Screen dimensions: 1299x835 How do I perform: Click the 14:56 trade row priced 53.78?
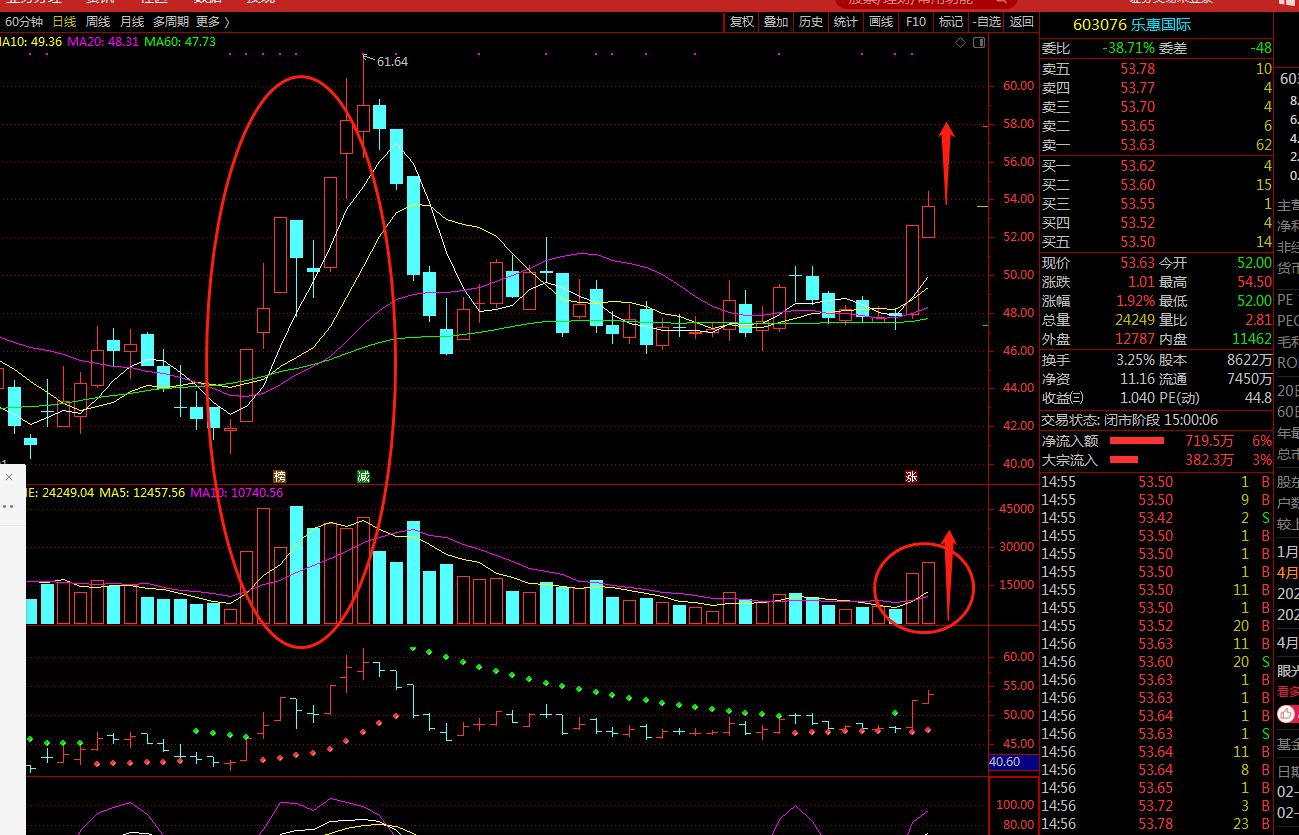click(1158, 824)
